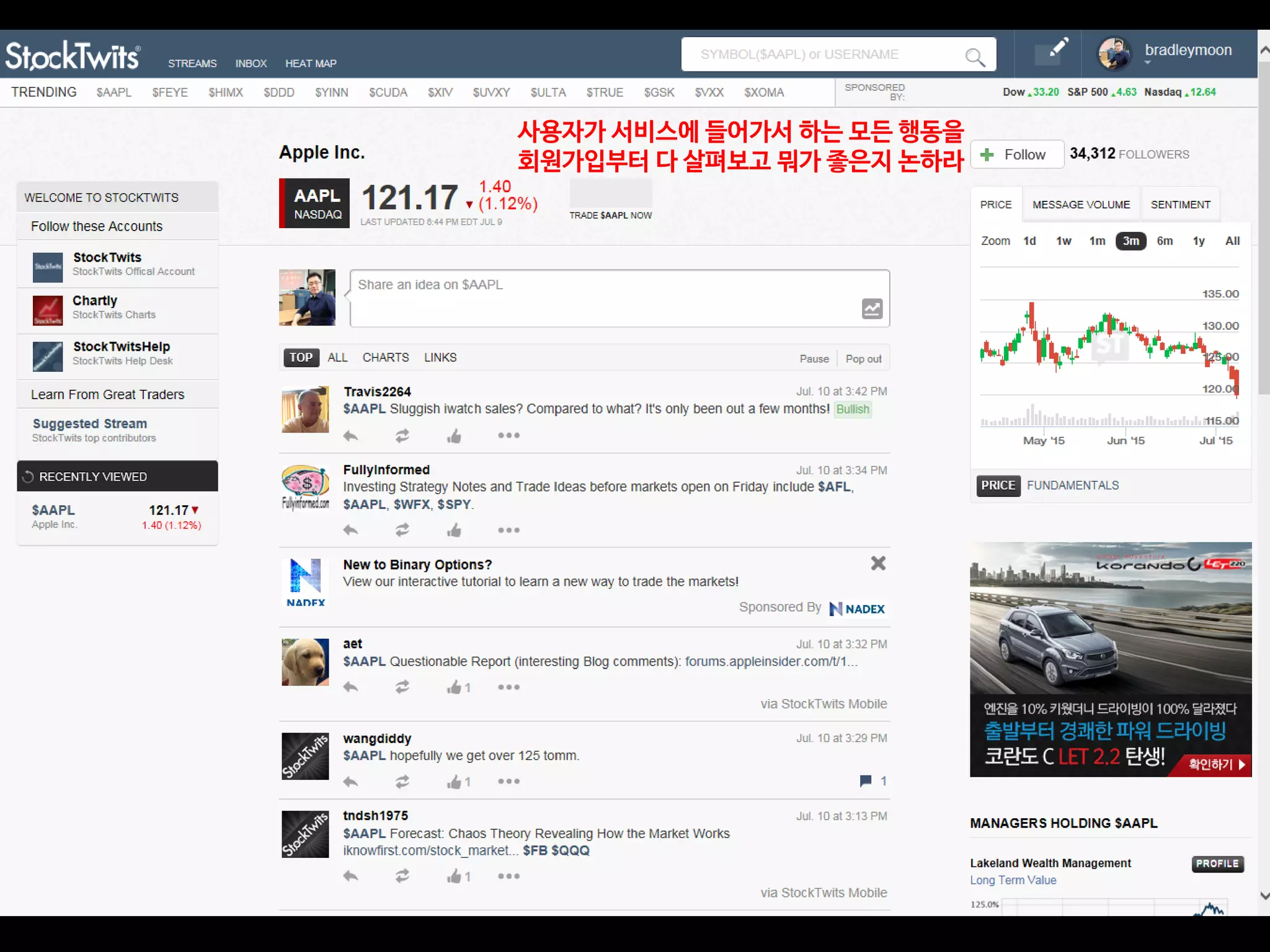Open the Korando C car advertisement
This screenshot has width=1270, height=952.
tap(1111, 659)
